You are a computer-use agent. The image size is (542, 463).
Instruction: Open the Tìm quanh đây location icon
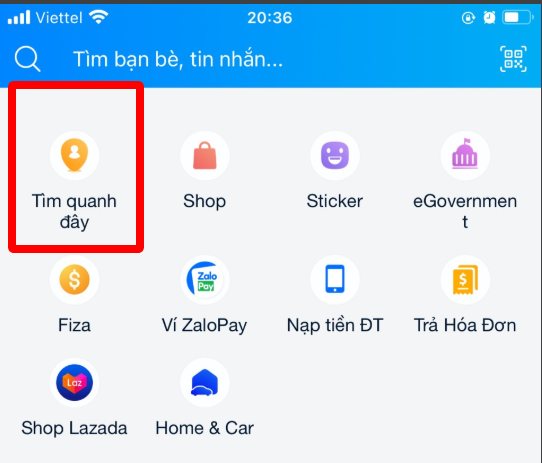(74, 155)
